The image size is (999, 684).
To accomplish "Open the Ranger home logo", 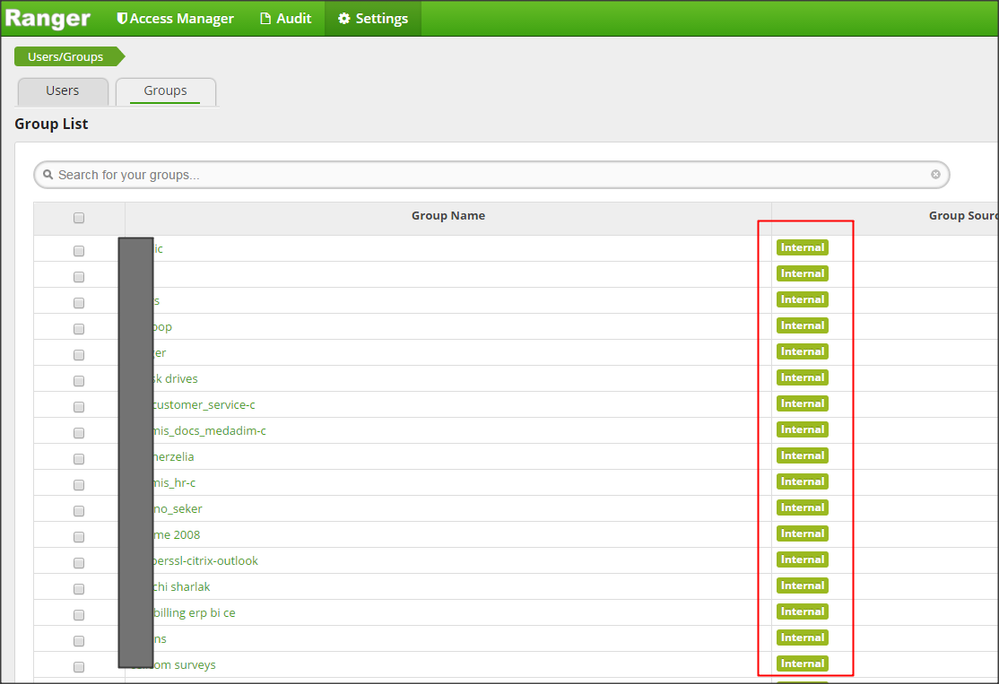I will [48, 18].
